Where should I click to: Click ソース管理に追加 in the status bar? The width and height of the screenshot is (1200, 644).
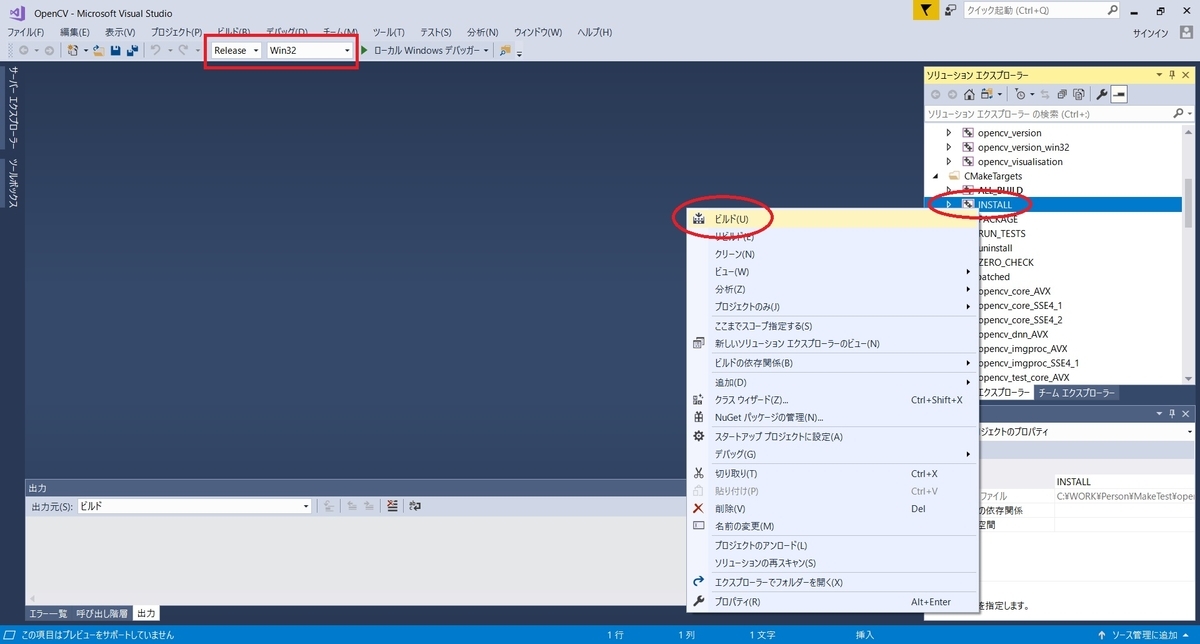pos(1144,635)
